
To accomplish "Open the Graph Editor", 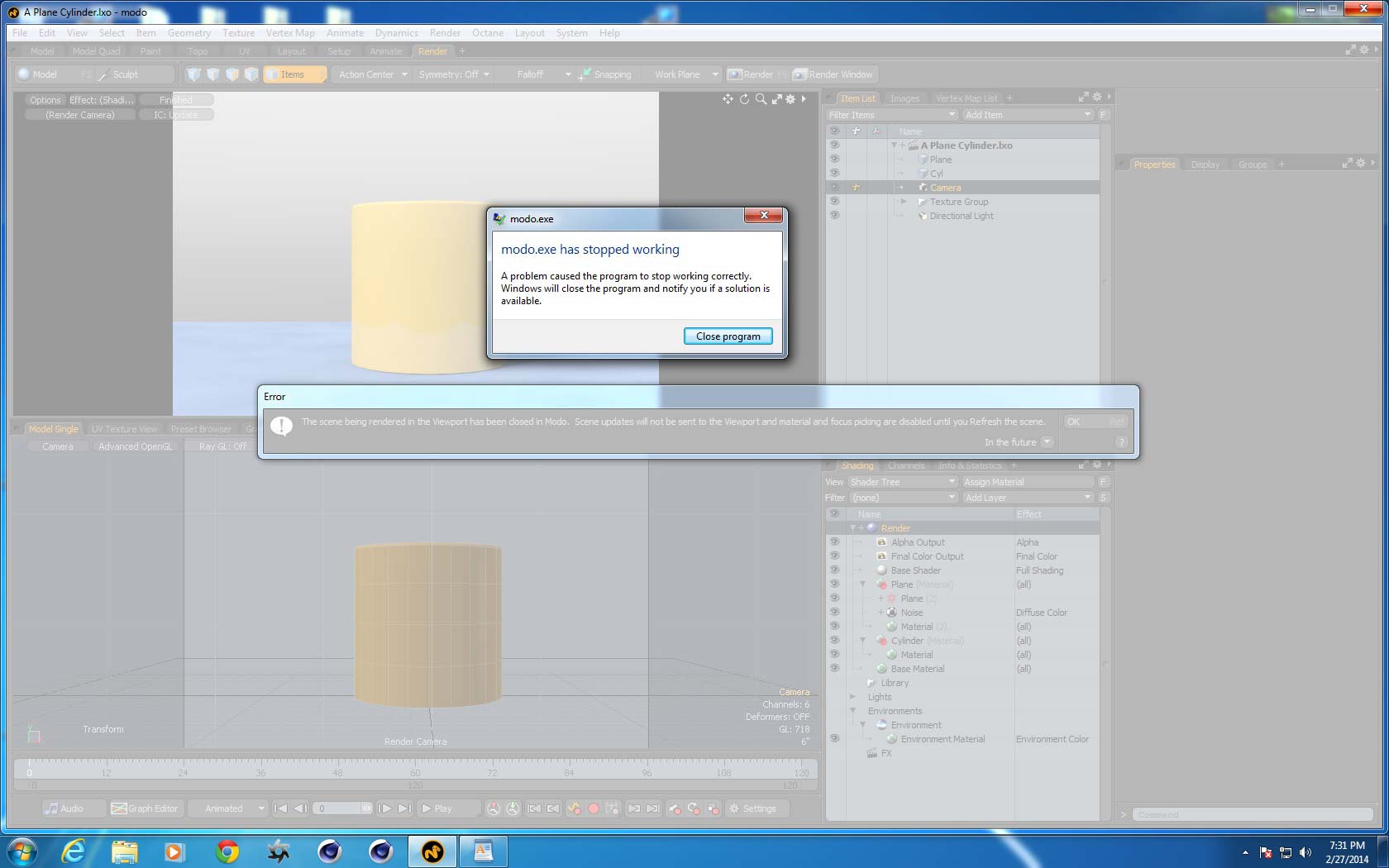I will point(146,808).
